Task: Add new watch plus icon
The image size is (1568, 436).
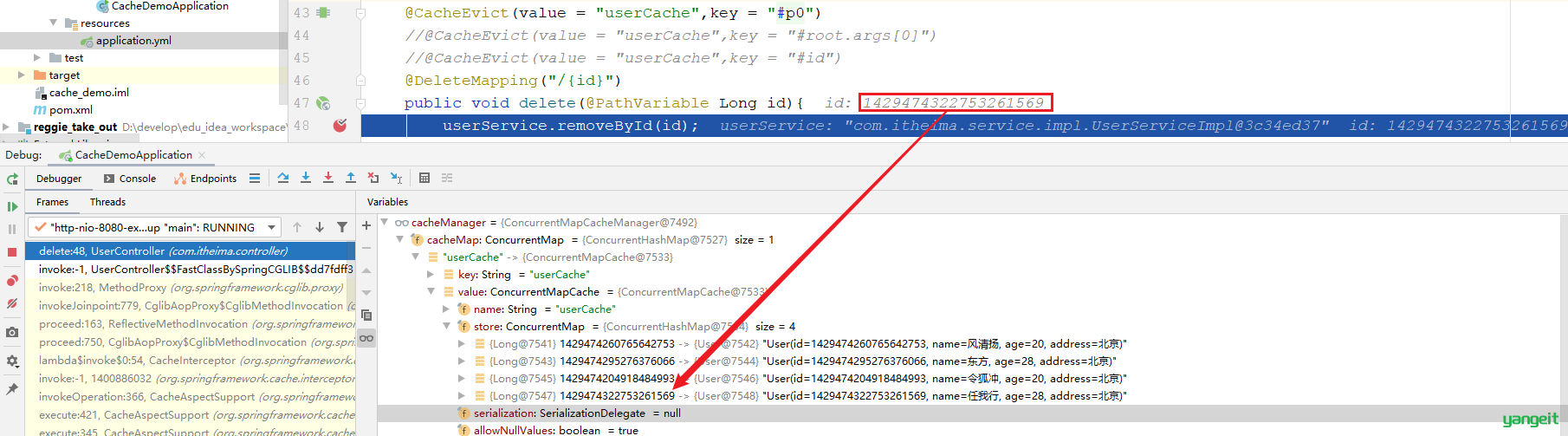Action: (366, 225)
